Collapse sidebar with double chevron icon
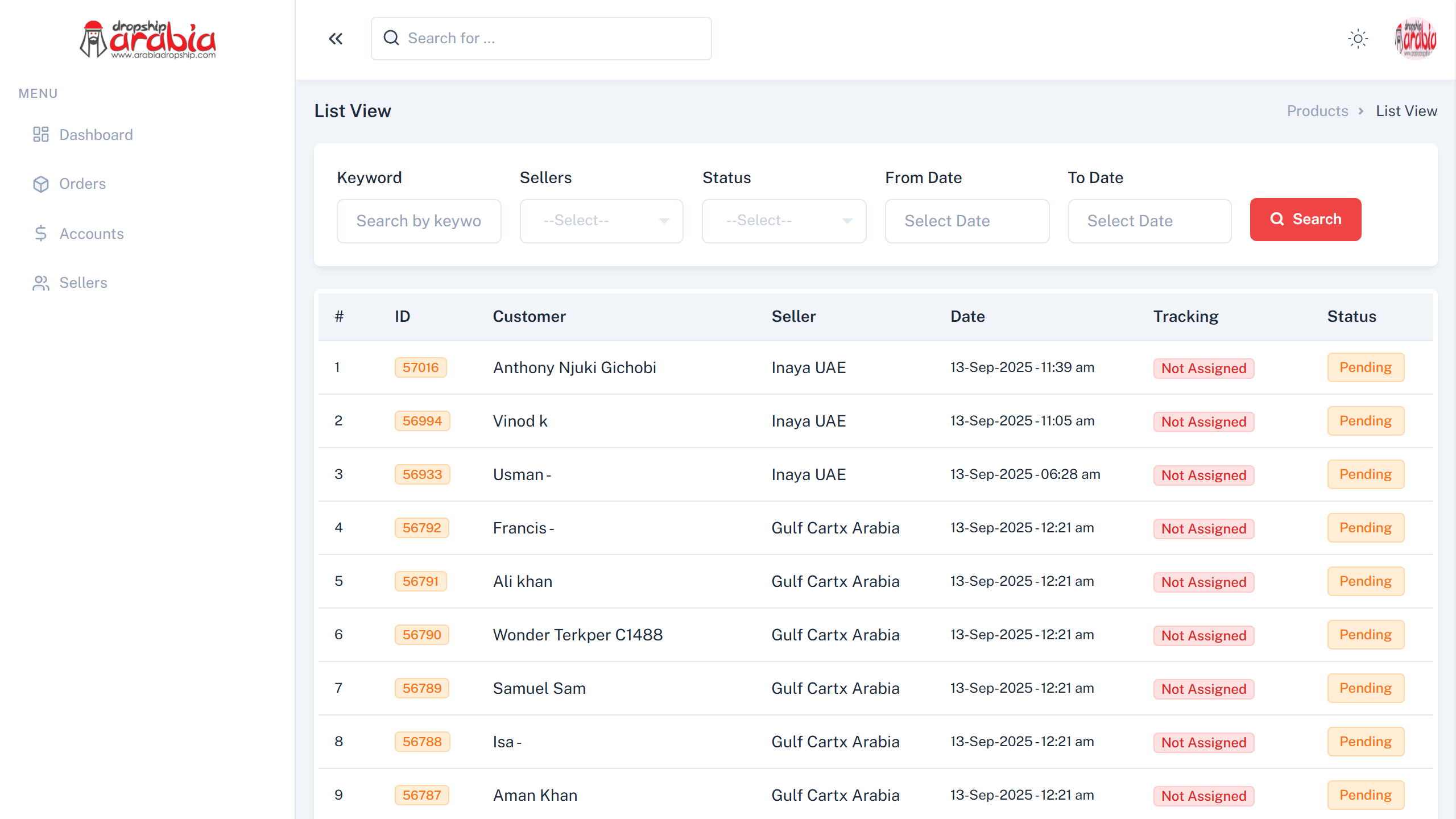1456x819 pixels. point(336,39)
